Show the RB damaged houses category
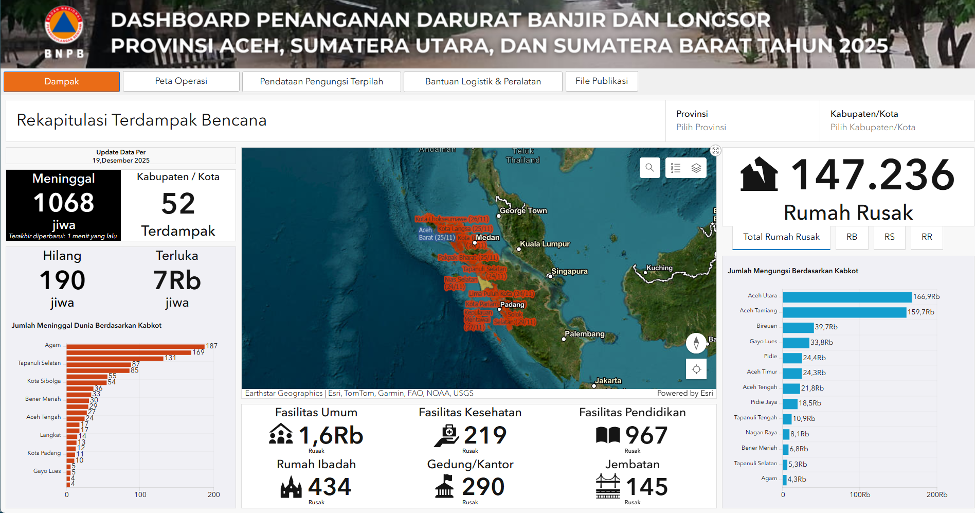 851,237
